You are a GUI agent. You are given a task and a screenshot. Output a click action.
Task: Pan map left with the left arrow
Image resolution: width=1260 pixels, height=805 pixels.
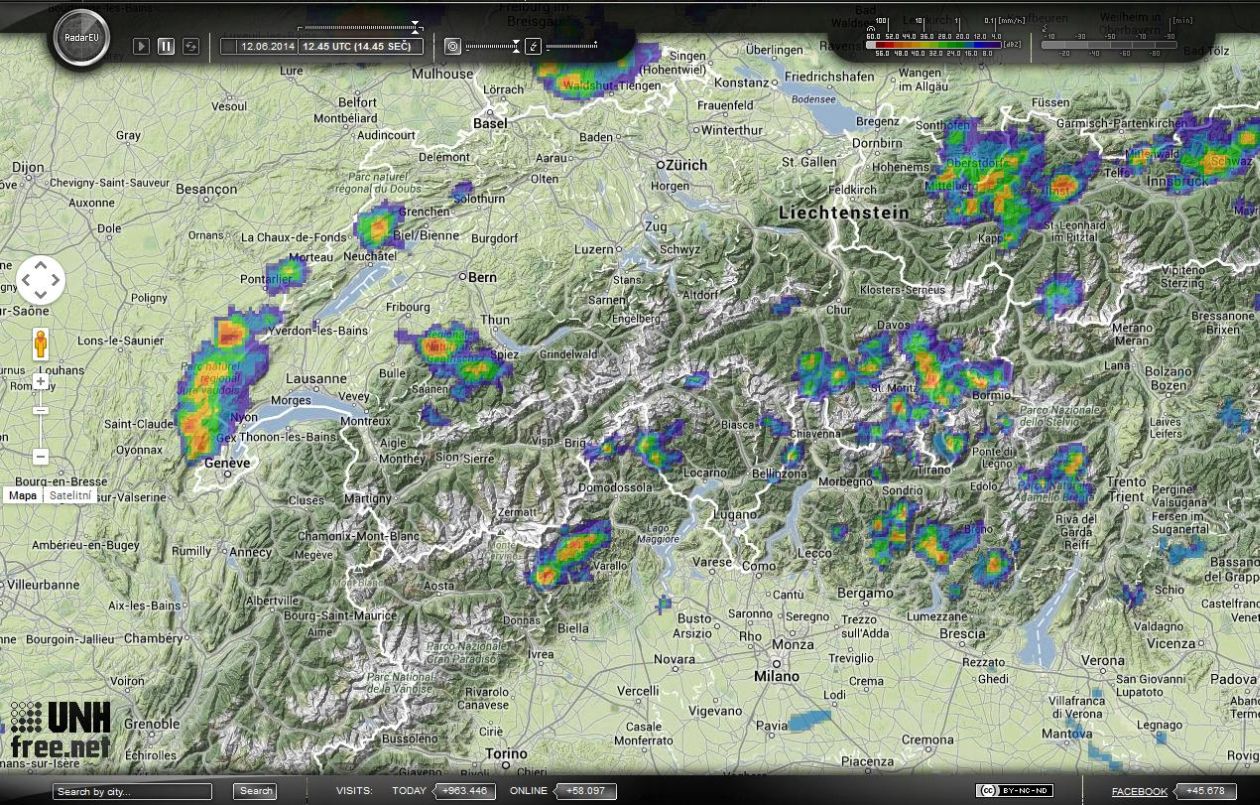[x=26, y=281]
